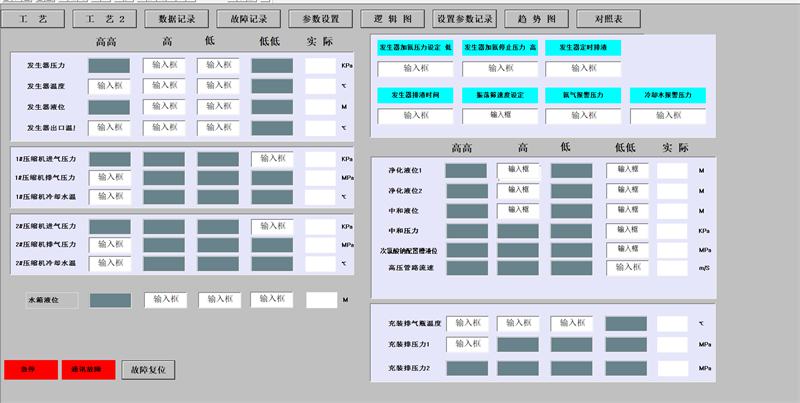The width and height of the screenshot is (800, 403).
Task: Click the 发生器温度 high-high limit input box
Action: coord(109,86)
